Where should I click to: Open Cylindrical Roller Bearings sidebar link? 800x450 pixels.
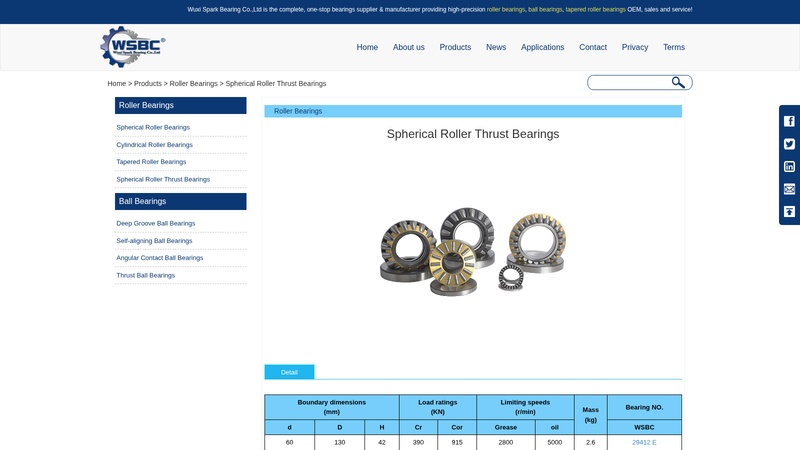tap(155, 145)
